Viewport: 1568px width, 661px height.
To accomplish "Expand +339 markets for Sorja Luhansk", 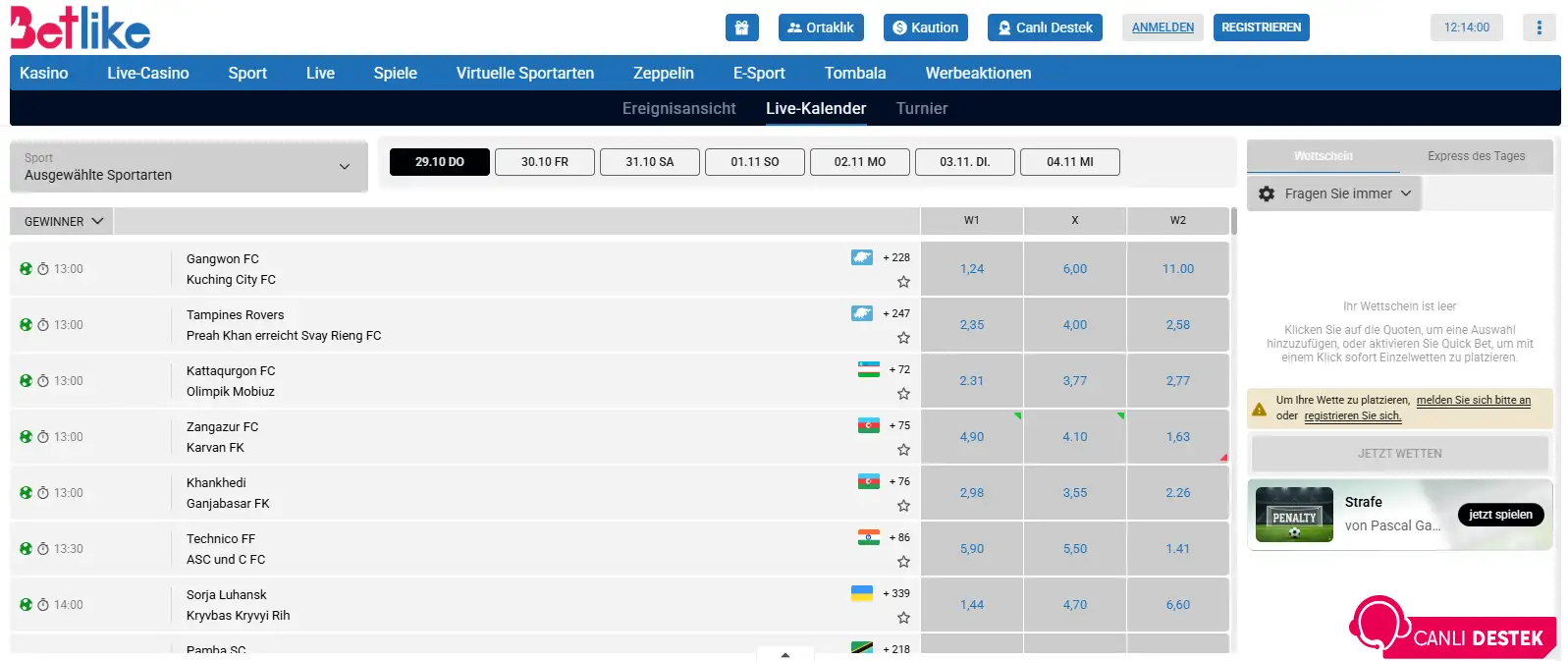I will click(x=896, y=593).
